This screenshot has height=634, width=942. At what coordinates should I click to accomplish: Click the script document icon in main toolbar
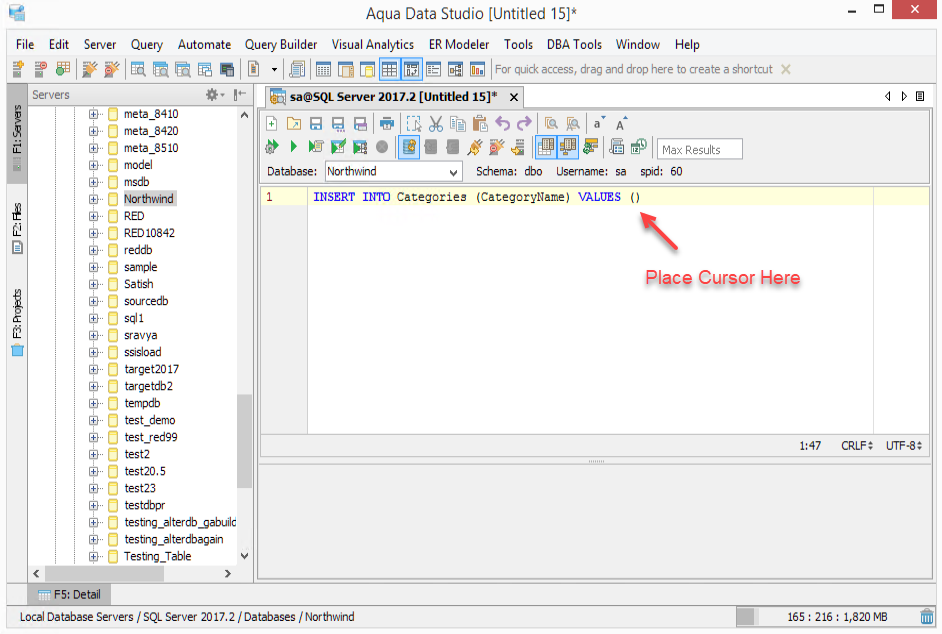[254, 69]
